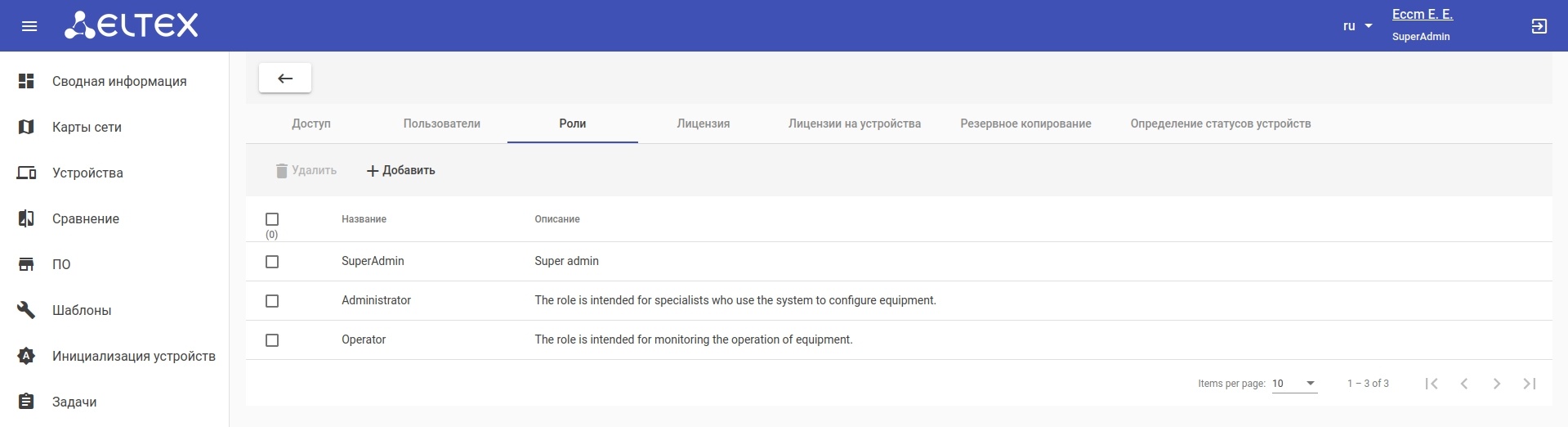Toggle the select-all header checkbox
1568x427 pixels.
272,219
